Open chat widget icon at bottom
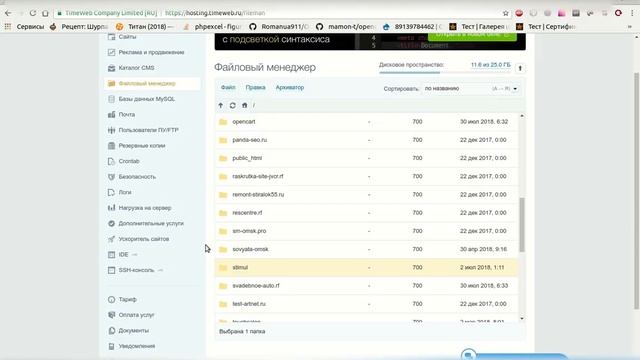The image size is (640, 360). 469,355
